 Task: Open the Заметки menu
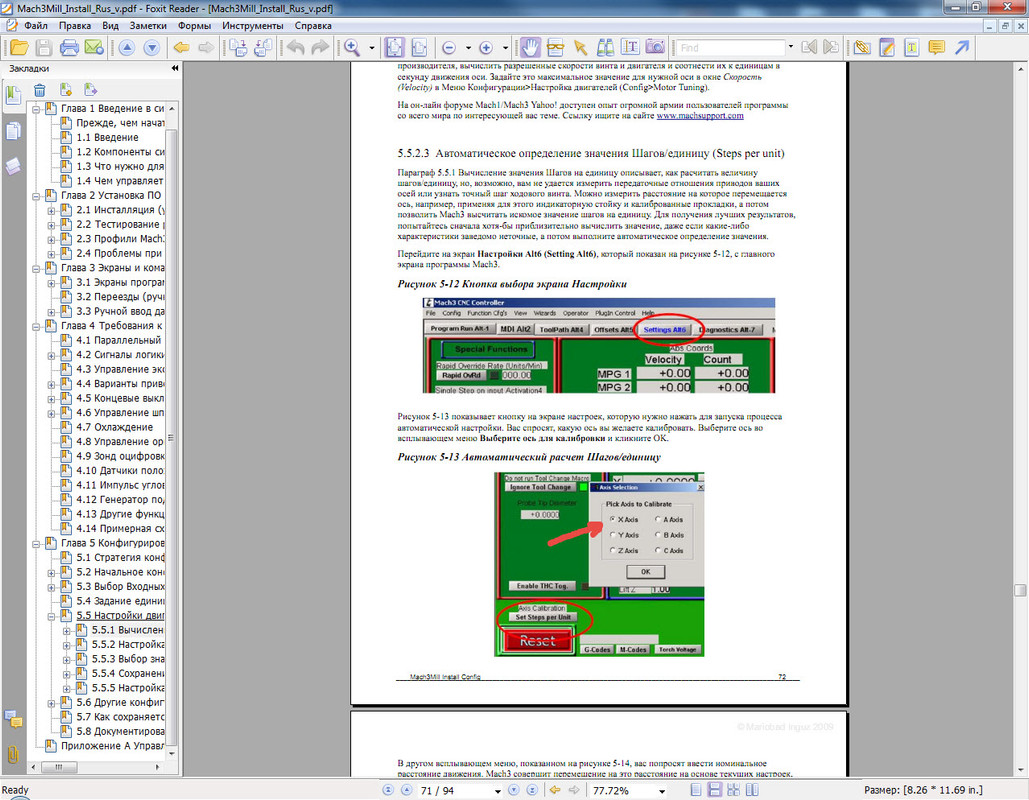click(x=148, y=26)
